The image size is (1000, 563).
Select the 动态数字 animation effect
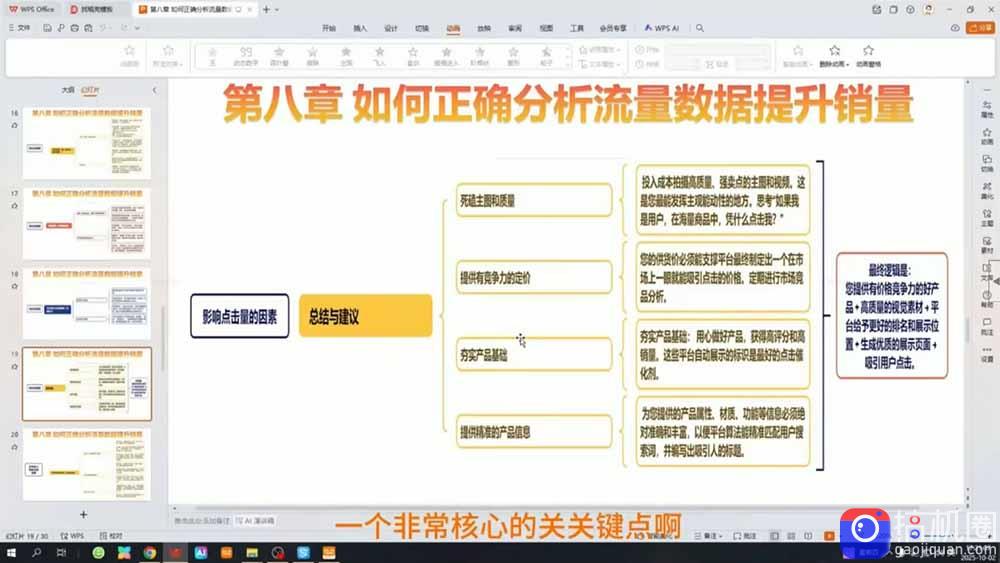coord(246,56)
